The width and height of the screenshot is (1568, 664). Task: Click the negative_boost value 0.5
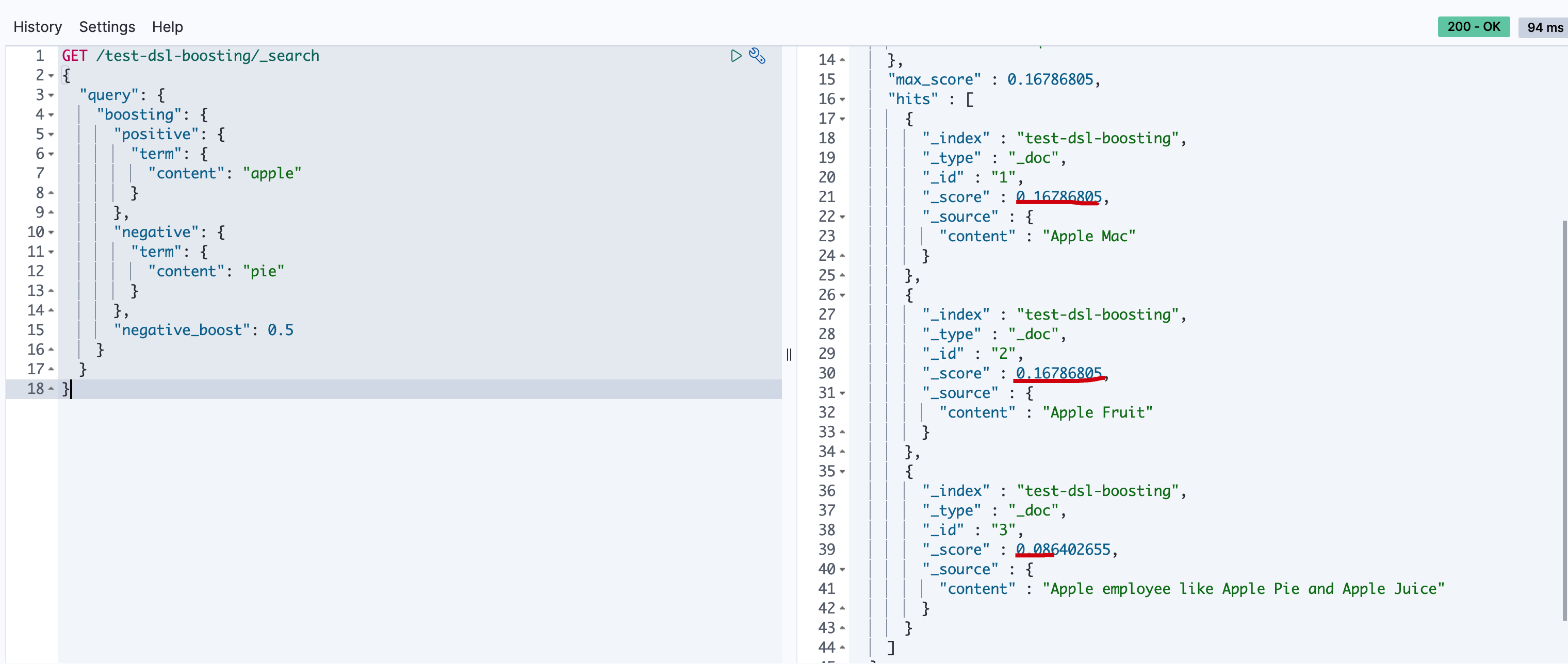coord(280,330)
